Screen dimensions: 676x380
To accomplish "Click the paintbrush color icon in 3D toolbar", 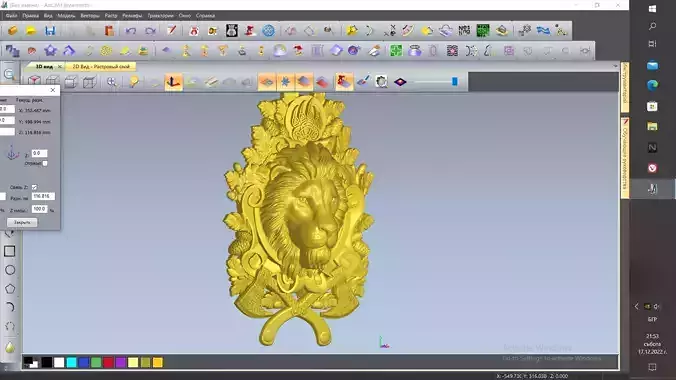I will tap(363, 82).
